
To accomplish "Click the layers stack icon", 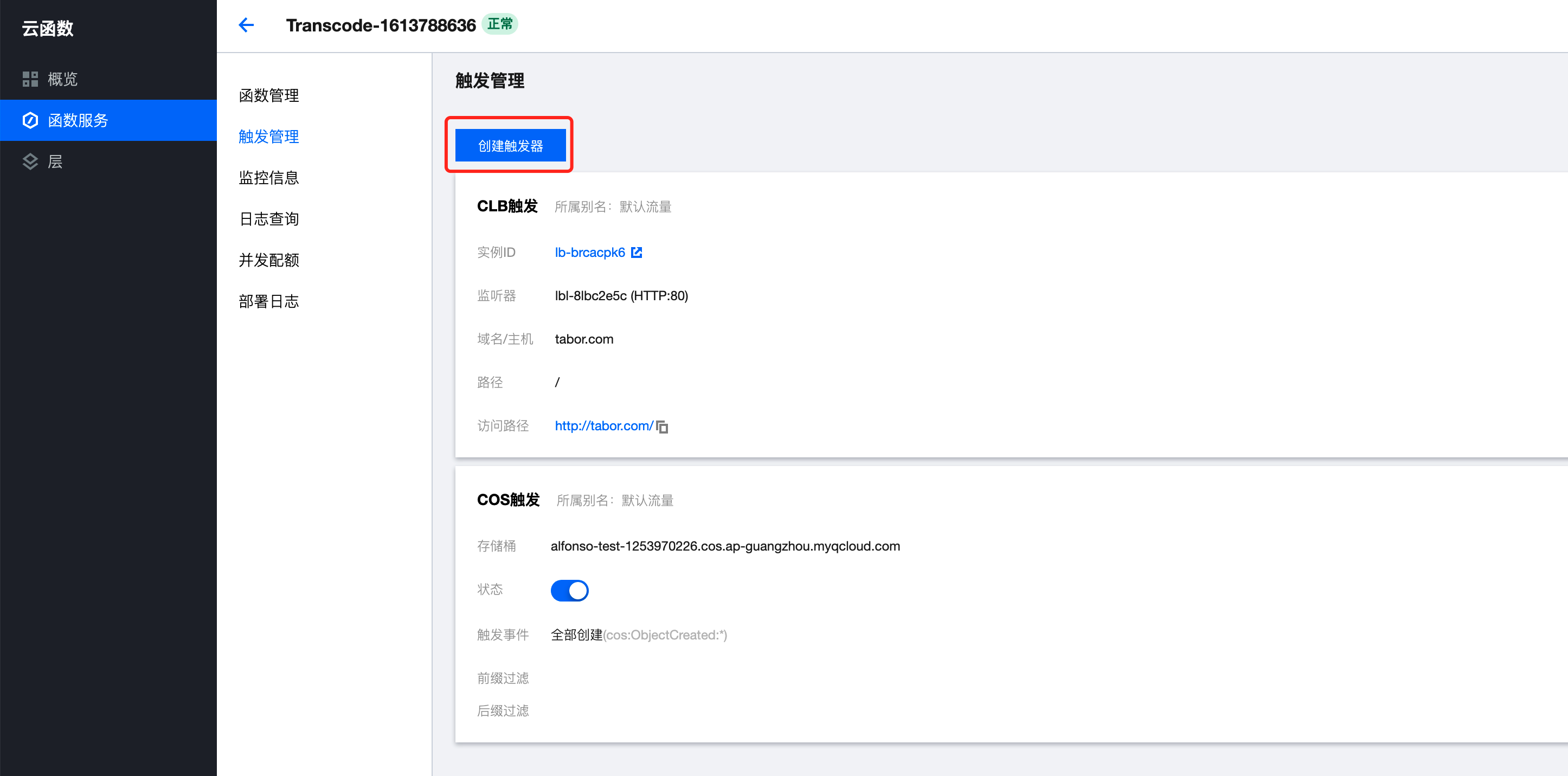I will 30,162.
